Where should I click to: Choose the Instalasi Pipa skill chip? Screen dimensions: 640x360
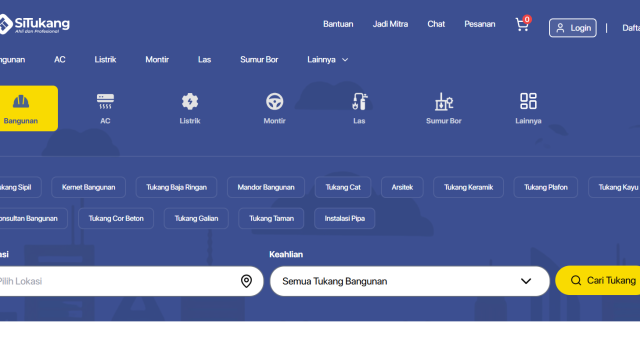344,218
